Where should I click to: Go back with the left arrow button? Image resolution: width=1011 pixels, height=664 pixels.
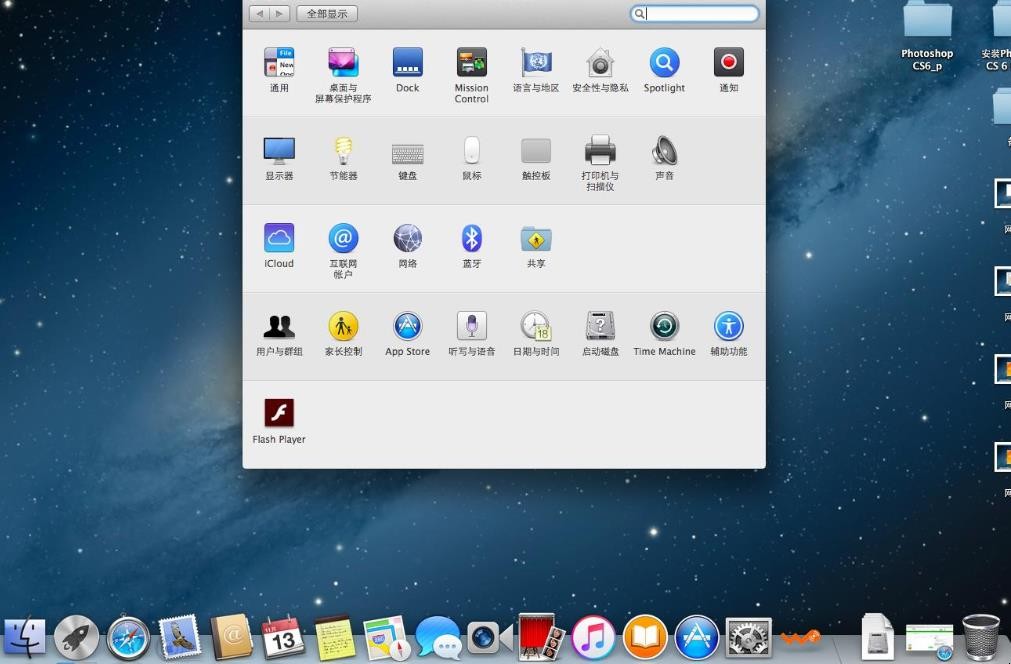pos(260,14)
